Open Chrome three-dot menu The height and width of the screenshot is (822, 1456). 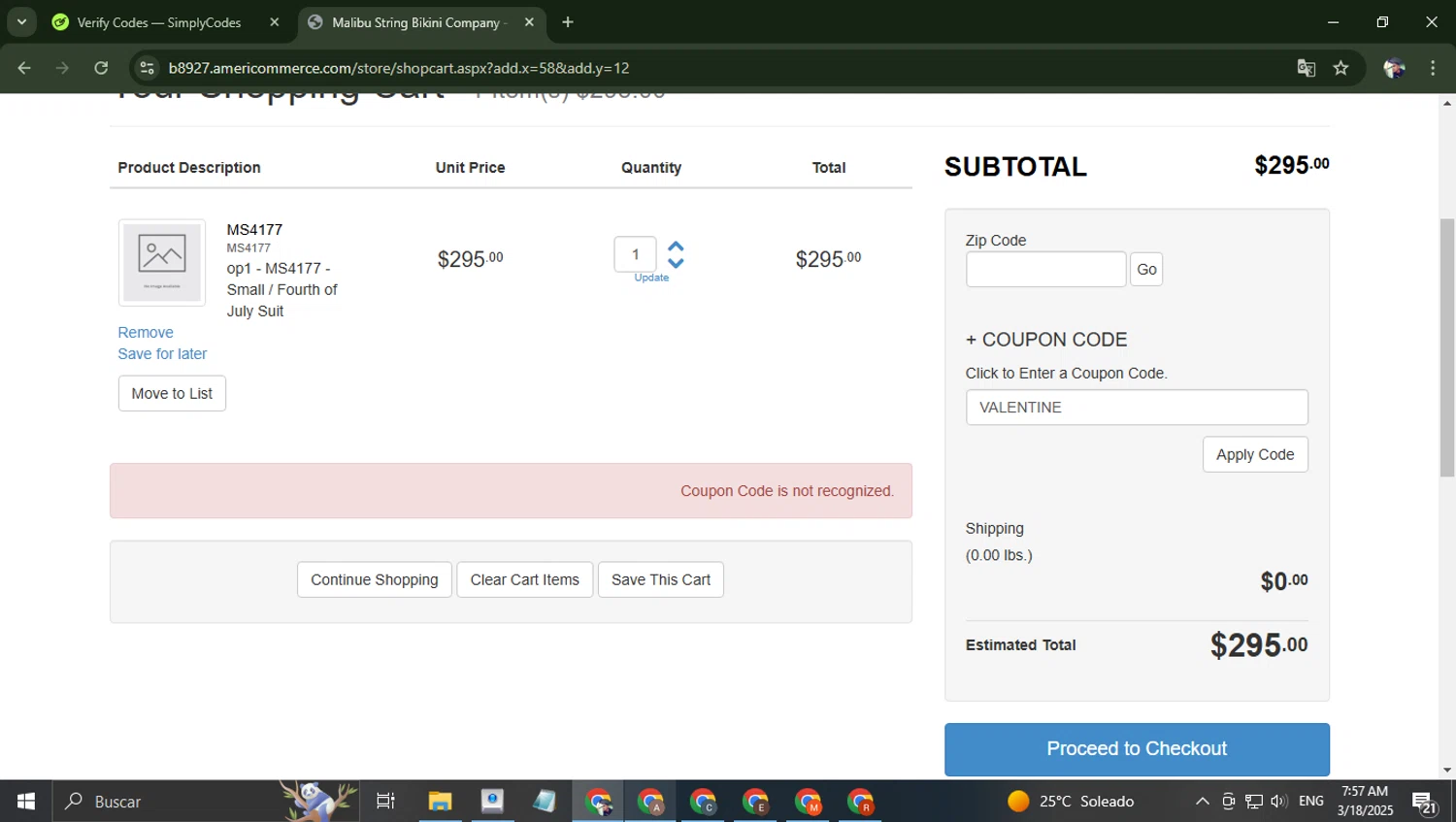(x=1433, y=68)
